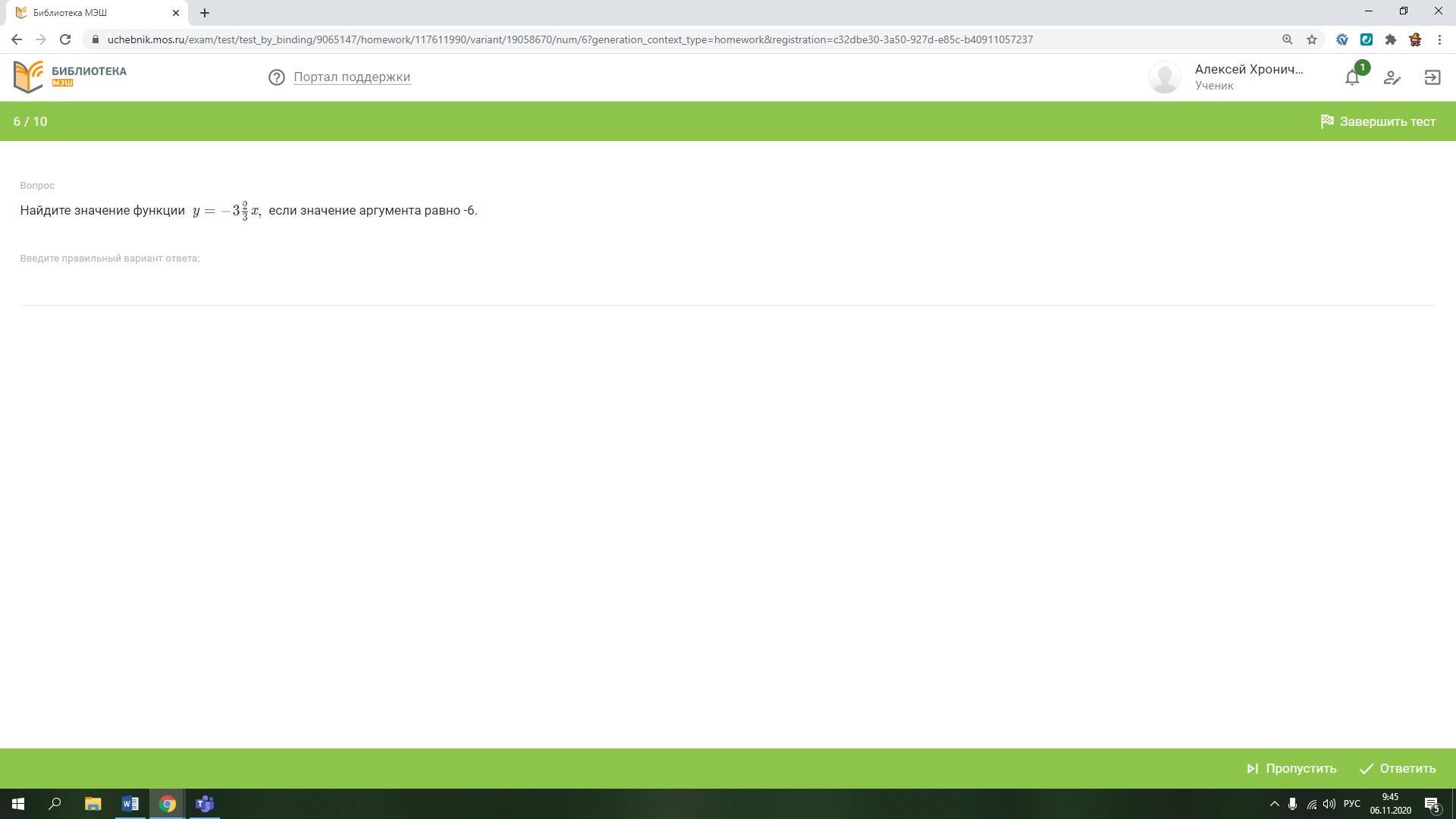Open Microsoft Teams from taskbar
The width and height of the screenshot is (1456, 819).
point(205,804)
